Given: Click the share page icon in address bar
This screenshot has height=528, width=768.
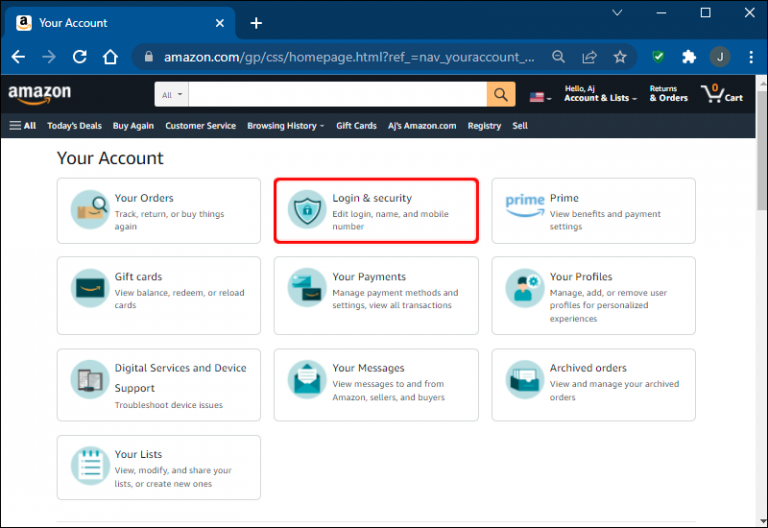Looking at the screenshot, I should (589, 57).
